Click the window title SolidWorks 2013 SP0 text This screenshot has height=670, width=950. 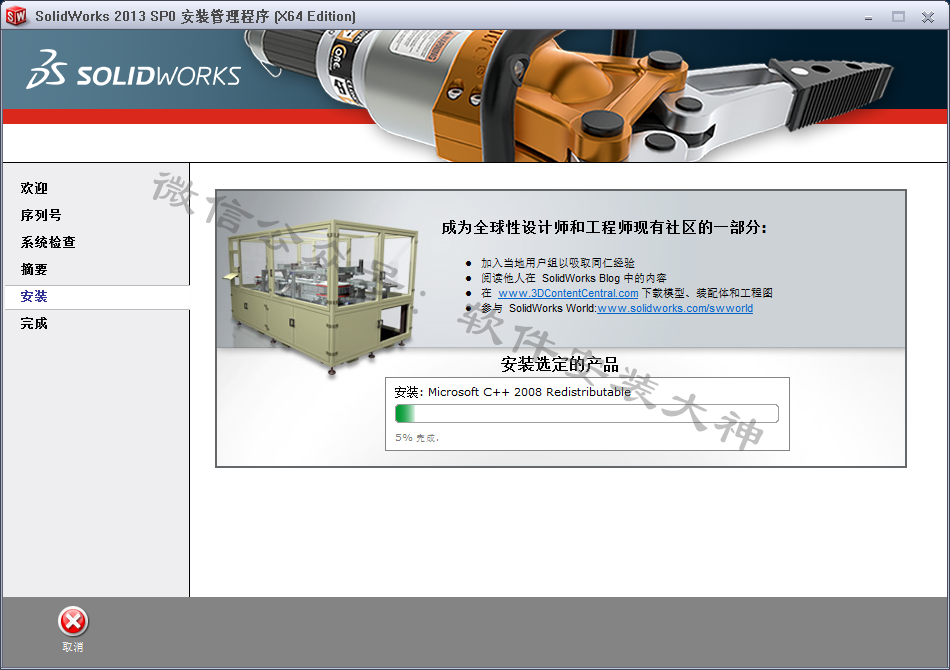click(195, 16)
